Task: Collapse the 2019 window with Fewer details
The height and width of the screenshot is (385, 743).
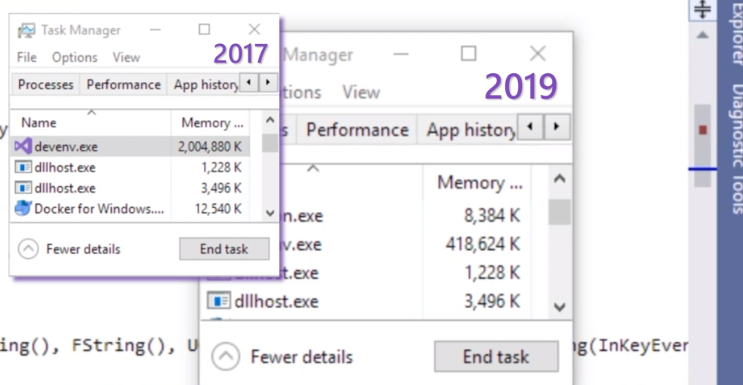Action: [226, 357]
